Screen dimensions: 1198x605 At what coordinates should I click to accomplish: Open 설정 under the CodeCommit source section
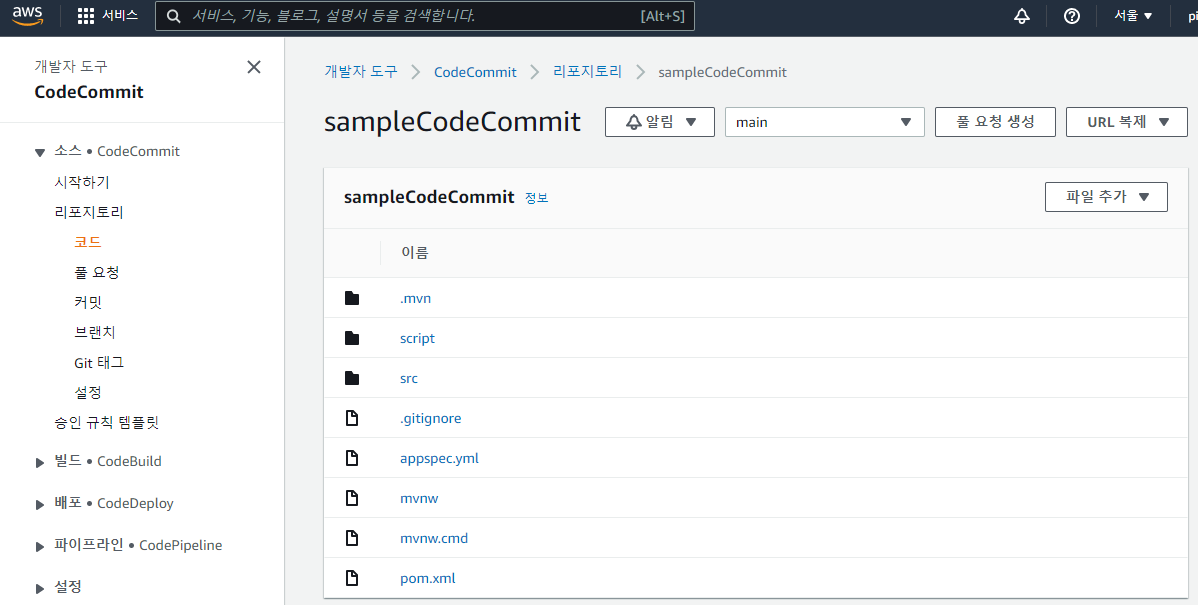pos(88,392)
